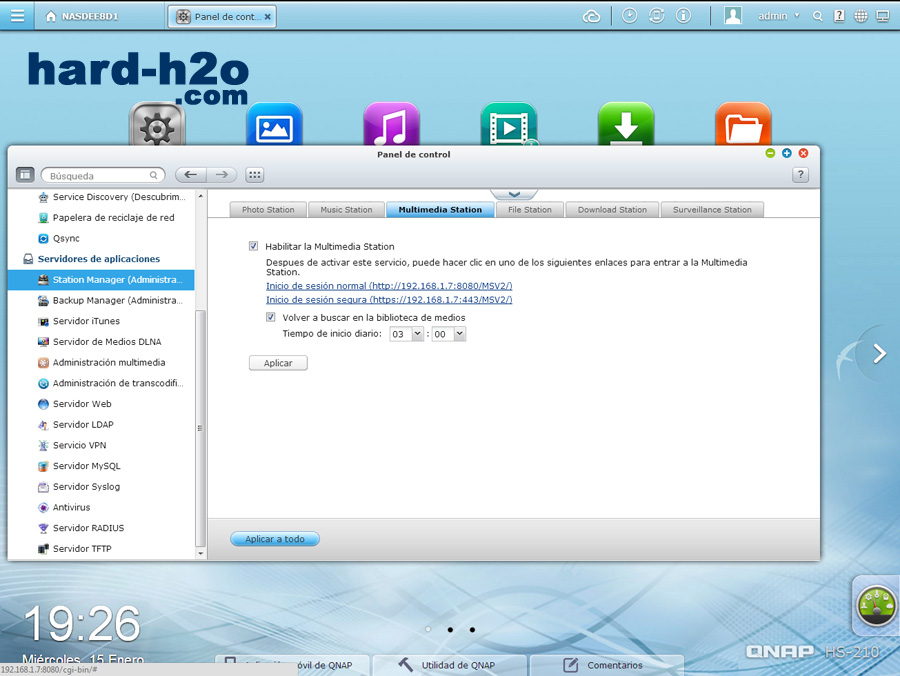Click the Búsqueda search field
The image size is (900, 676).
103,175
